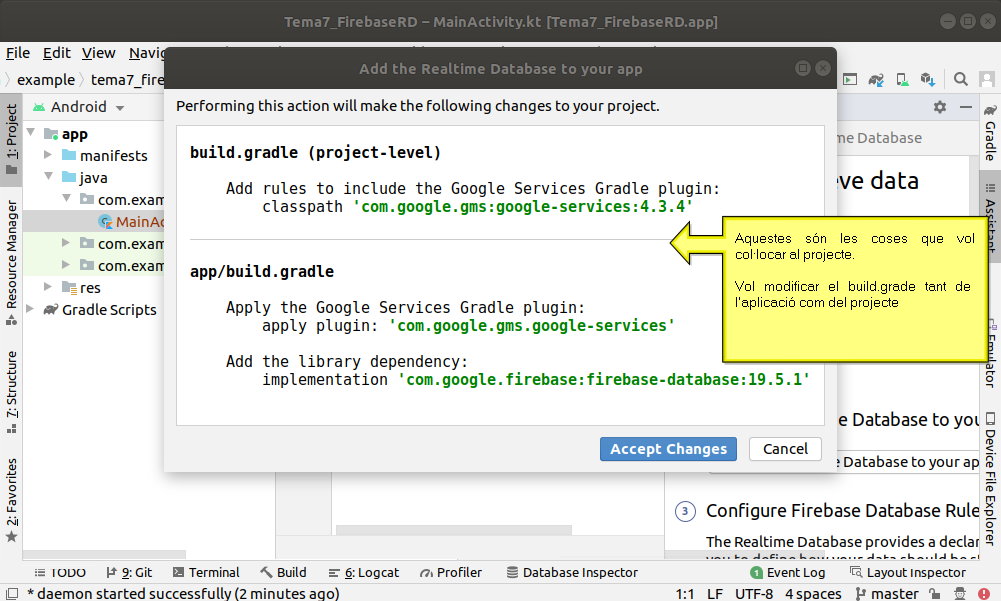Expand the manifests folder
The width and height of the screenshot is (1001, 601).
pyautogui.click(x=48, y=155)
